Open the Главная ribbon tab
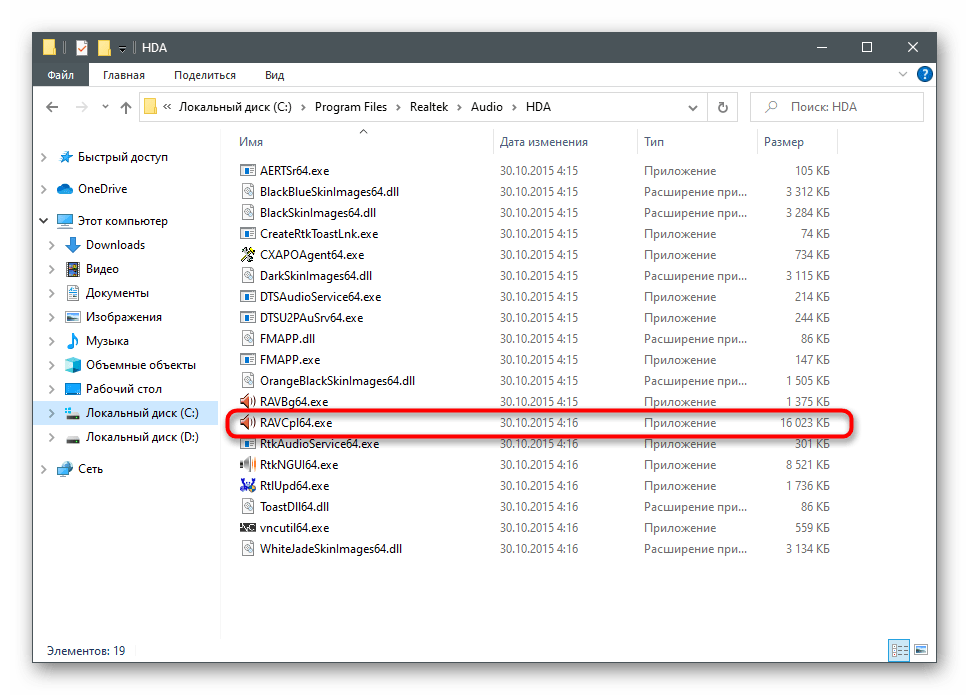The width and height of the screenshot is (969, 695). [x=124, y=75]
